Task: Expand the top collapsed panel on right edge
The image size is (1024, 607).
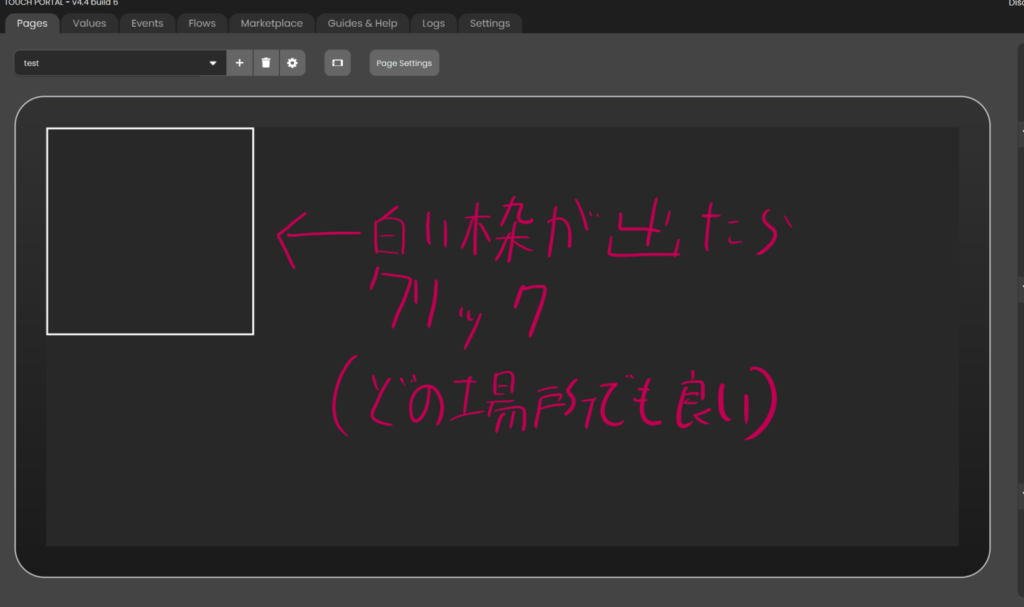Action: 1020,130
